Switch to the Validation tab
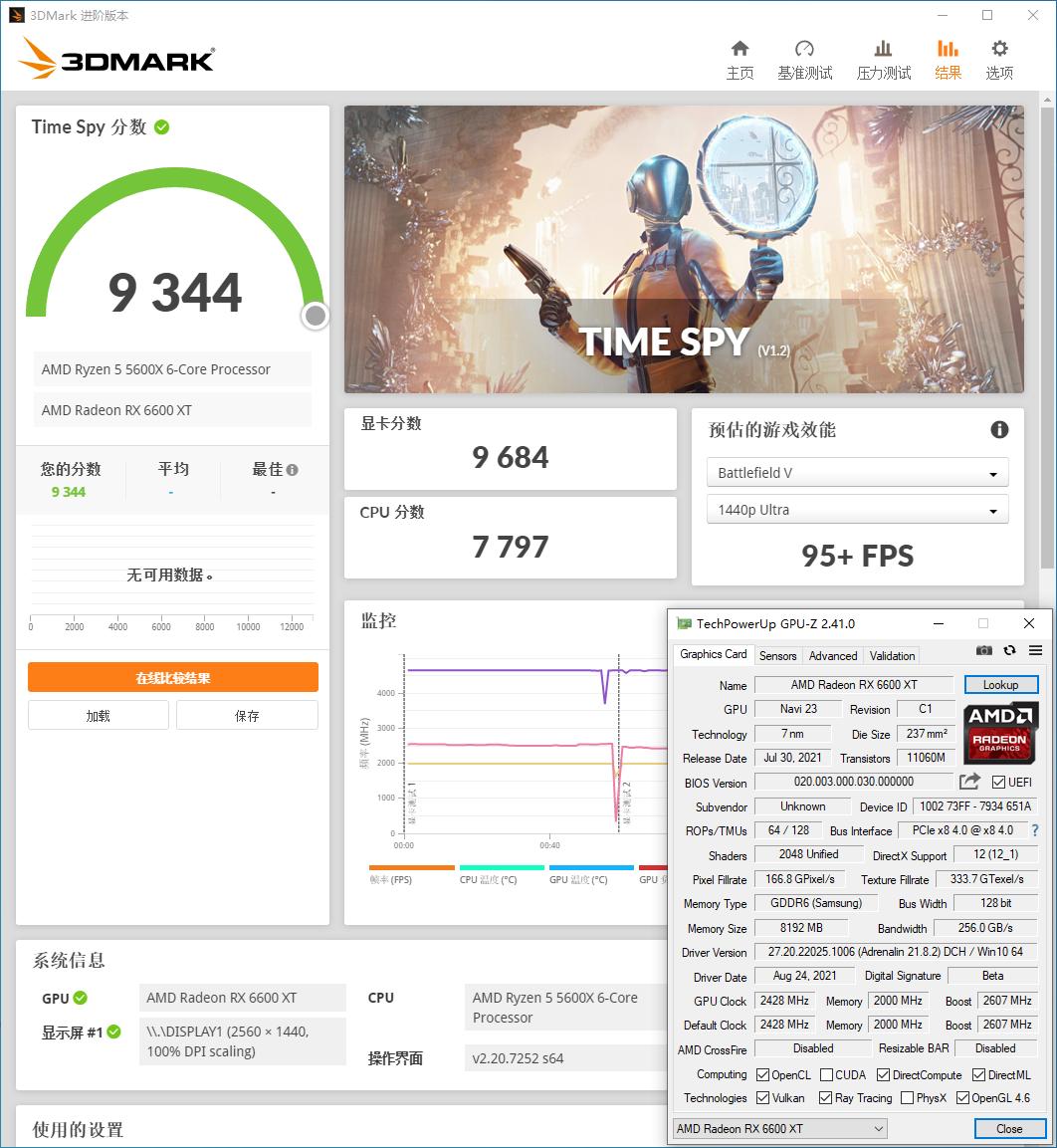The image size is (1057, 1148). (x=891, y=655)
